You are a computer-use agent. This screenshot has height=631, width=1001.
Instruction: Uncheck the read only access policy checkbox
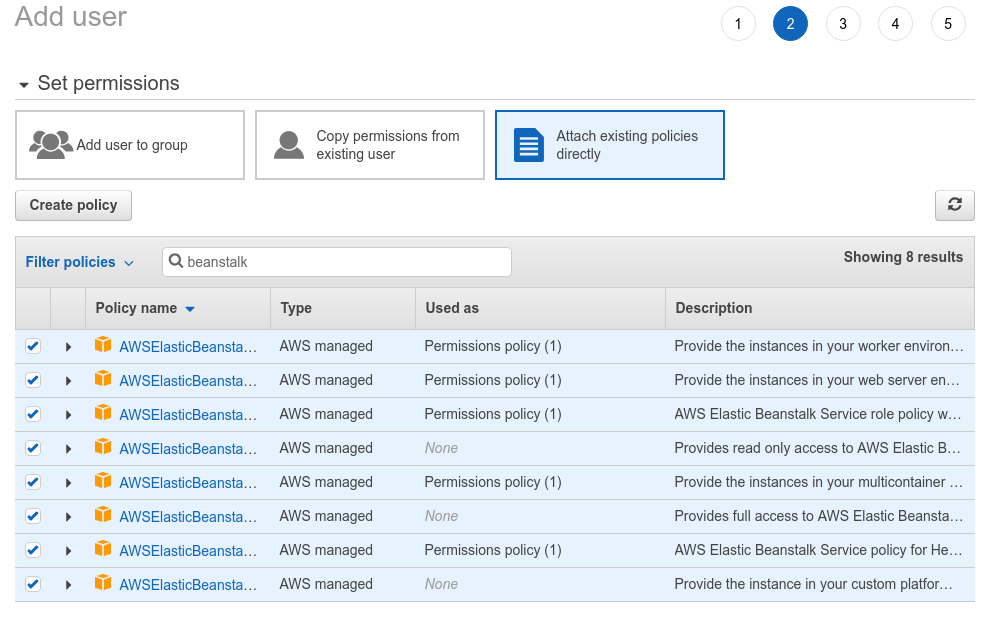(x=33, y=448)
